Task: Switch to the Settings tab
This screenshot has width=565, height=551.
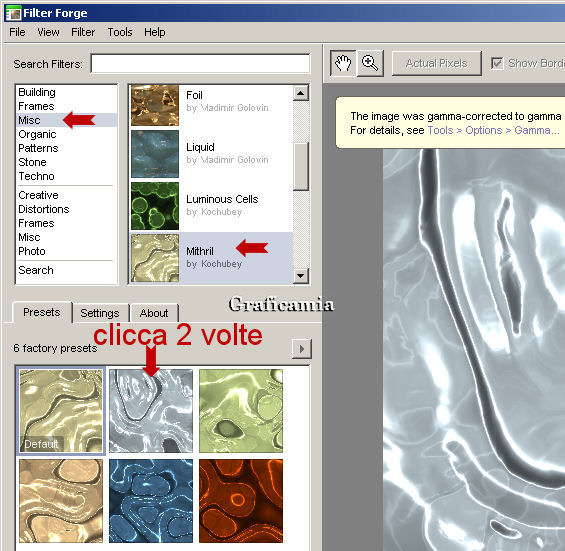Action: click(100, 312)
